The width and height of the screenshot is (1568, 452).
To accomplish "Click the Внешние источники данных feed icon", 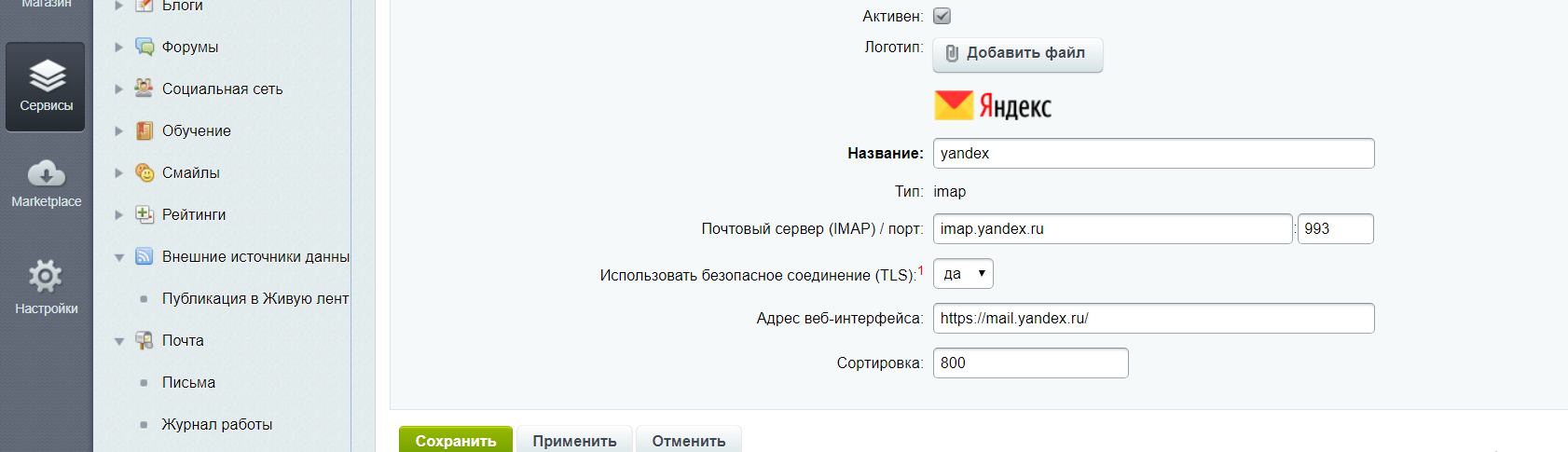I will pyautogui.click(x=144, y=256).
